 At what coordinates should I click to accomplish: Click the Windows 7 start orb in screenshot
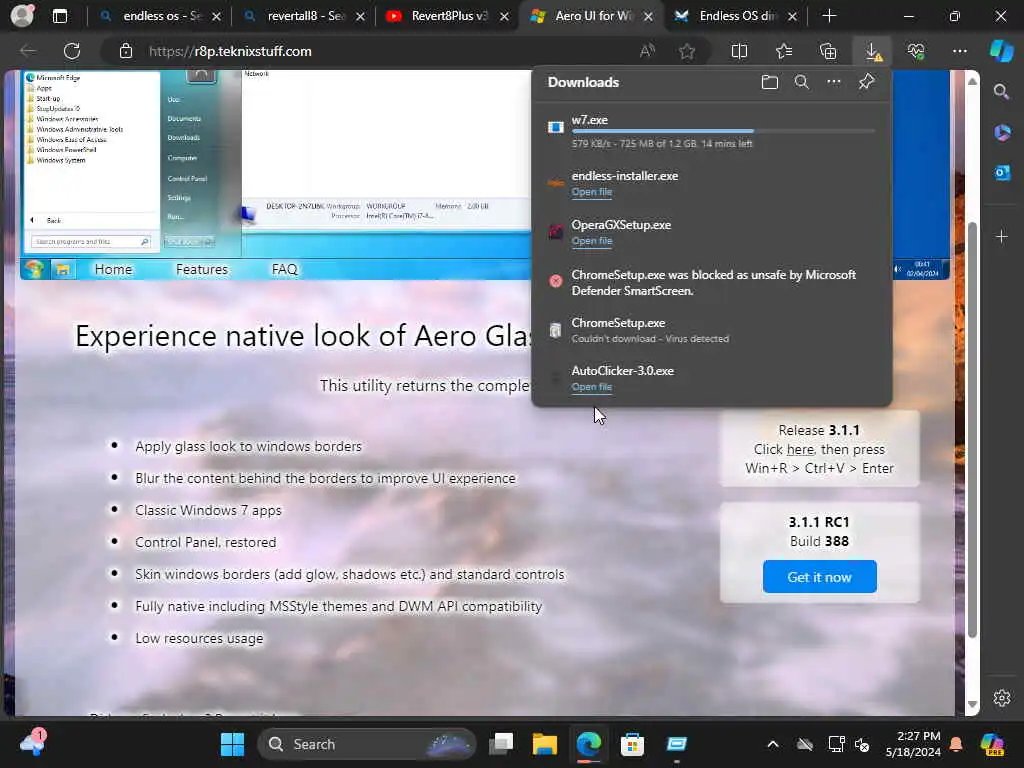34,269
